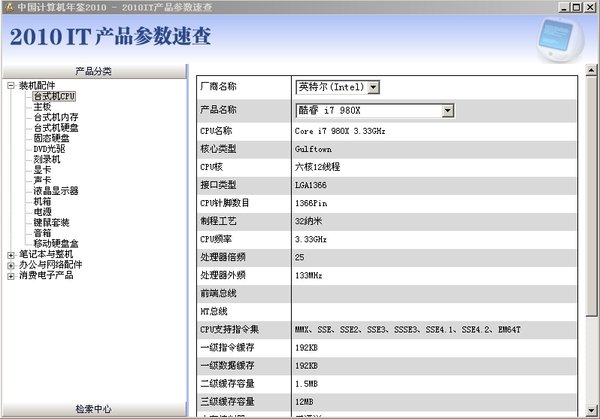Expand the 笔记本与整机 tree node
Viewport: 600px width, 419px height.
coord(11,255)
